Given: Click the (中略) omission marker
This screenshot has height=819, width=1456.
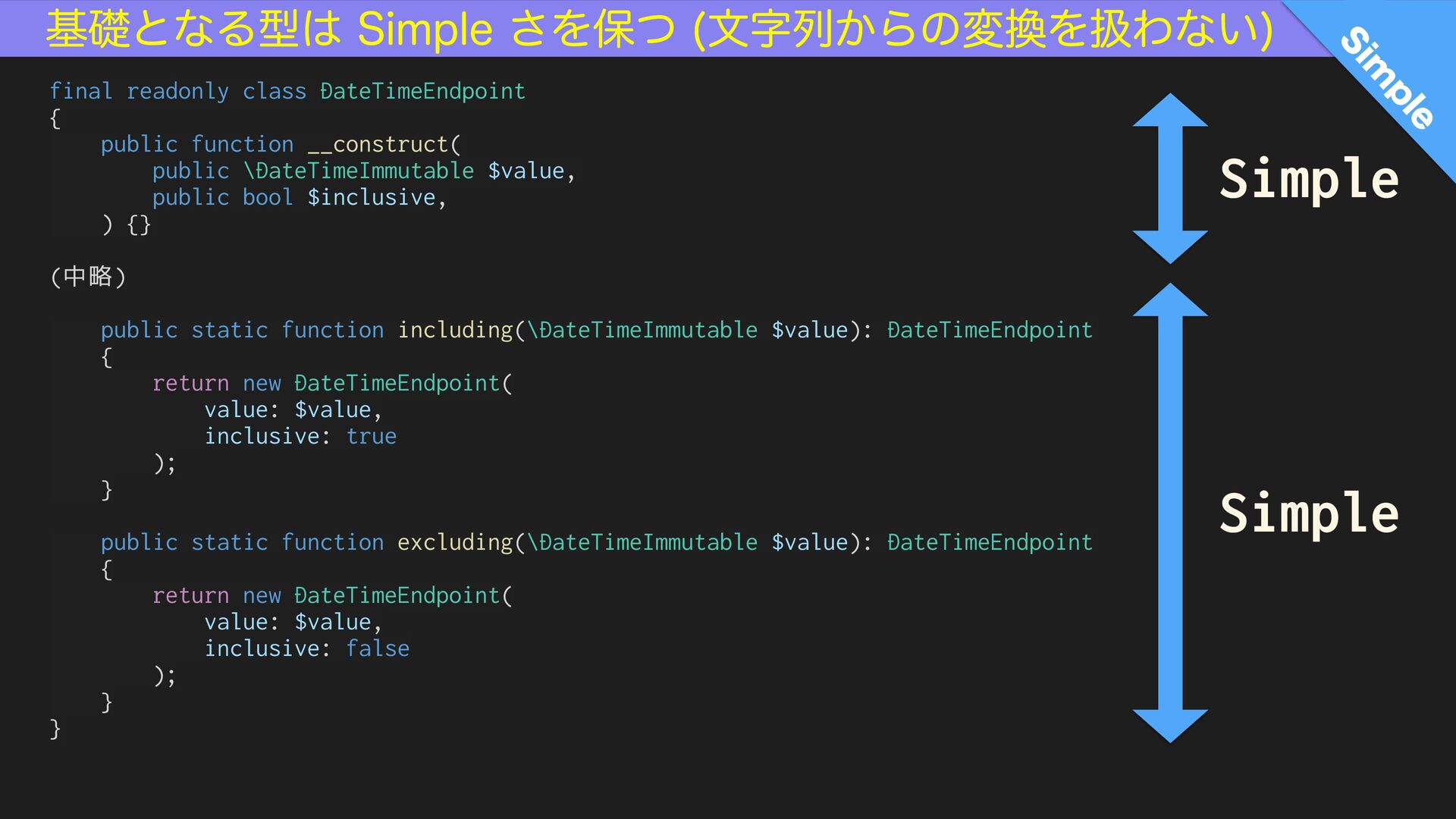Looking at the screenshot, I should tap(88, 276).
